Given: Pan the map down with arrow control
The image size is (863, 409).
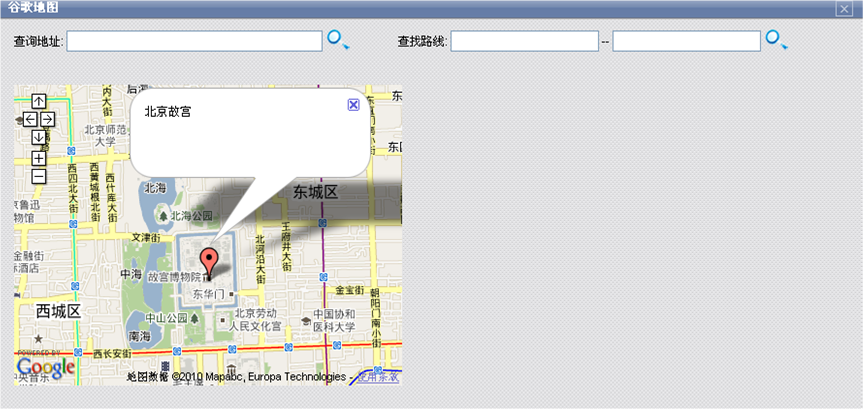Looking at the screenshot, I should coord(39,137).
